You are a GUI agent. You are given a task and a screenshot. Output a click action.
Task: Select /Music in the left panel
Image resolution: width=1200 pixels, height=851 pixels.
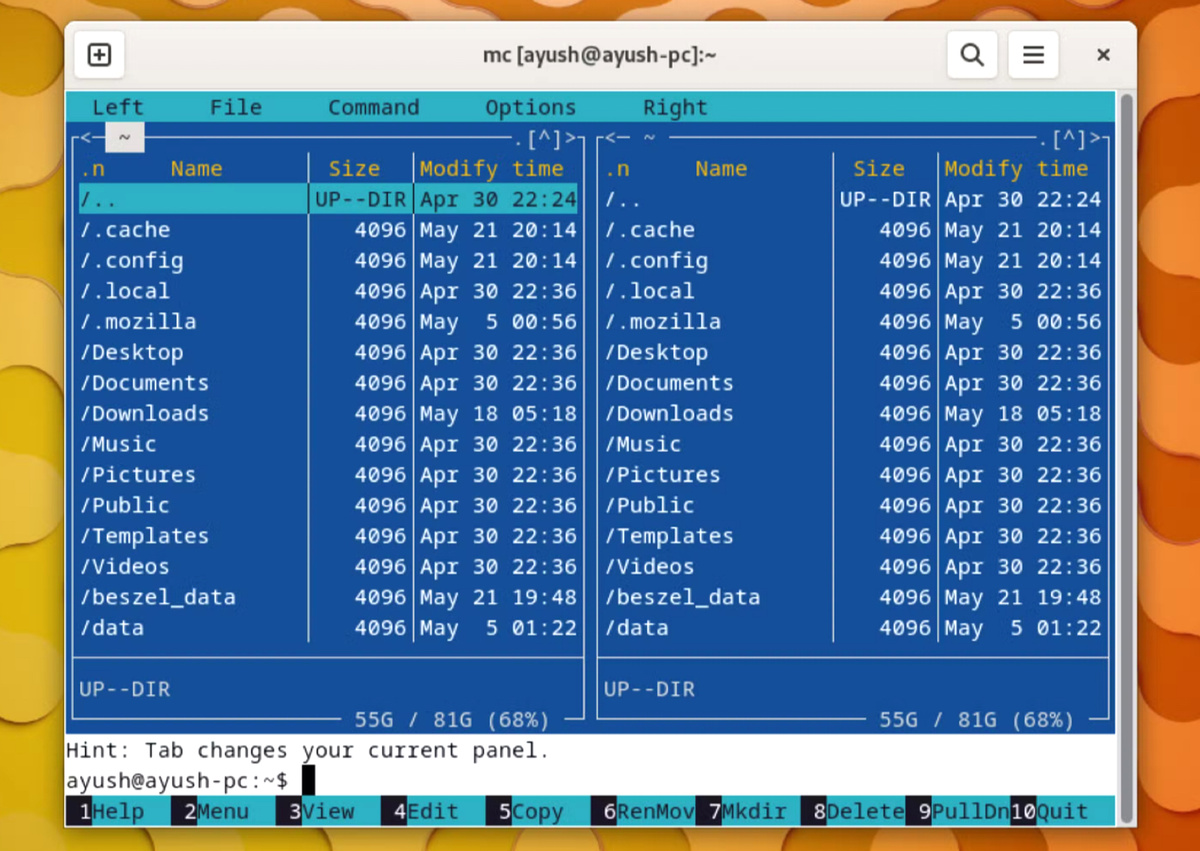pyautogui.click(x=328, y=444)
